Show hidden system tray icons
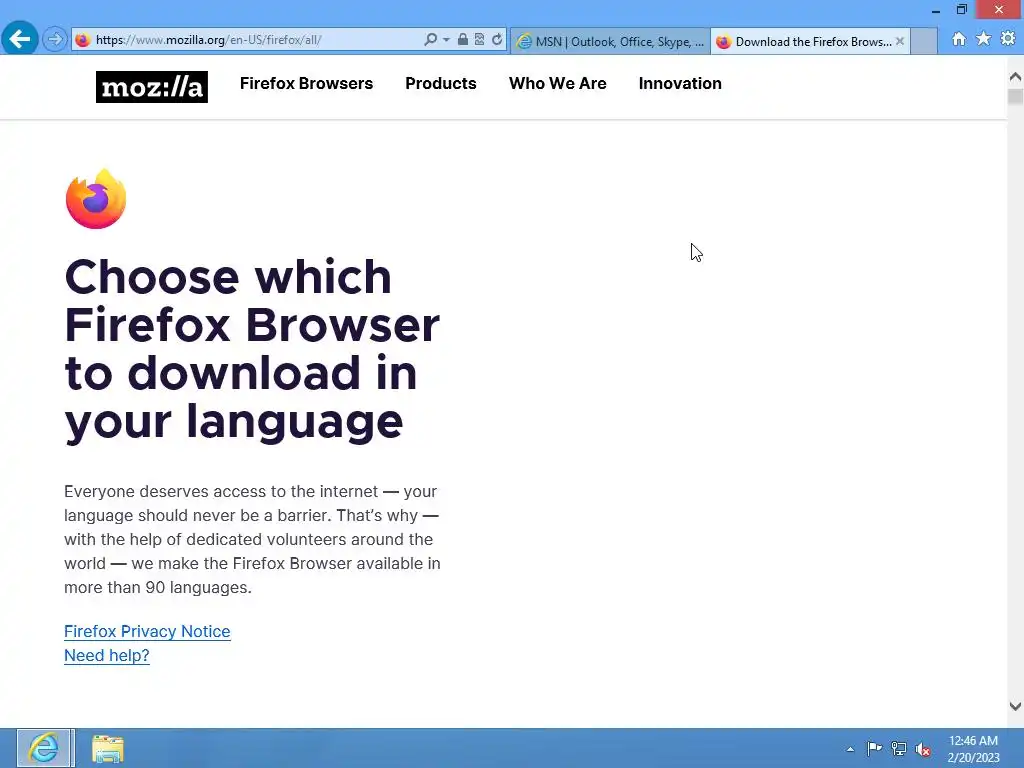Image resolution: width=1024 pixels, height=768 pixels. (x=850, y=749)
